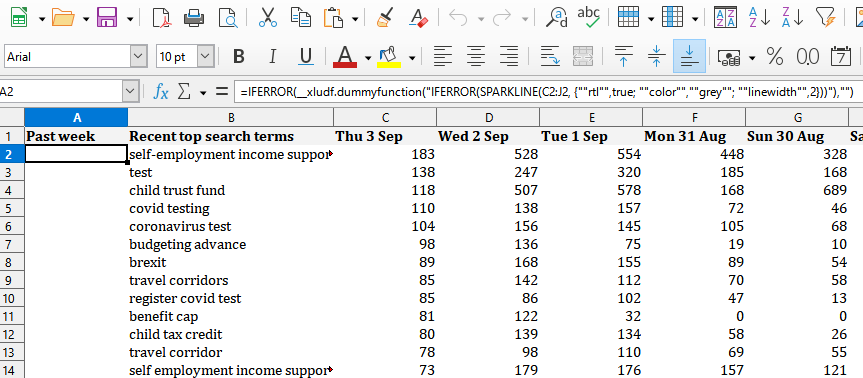The width and height of the screenshot is (863, 378).
Task: Click Merge and Center Cells icon
Action: [x=582, y=56]
